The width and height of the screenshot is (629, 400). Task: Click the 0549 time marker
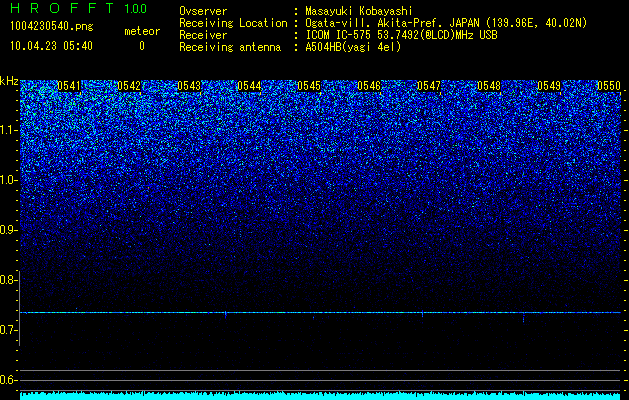[548, 86]
